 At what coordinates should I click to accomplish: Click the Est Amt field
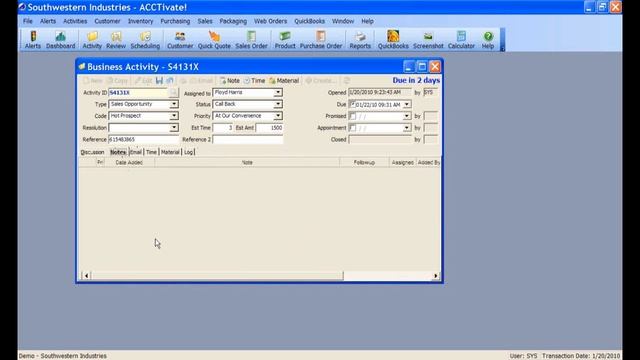[269, 128]
